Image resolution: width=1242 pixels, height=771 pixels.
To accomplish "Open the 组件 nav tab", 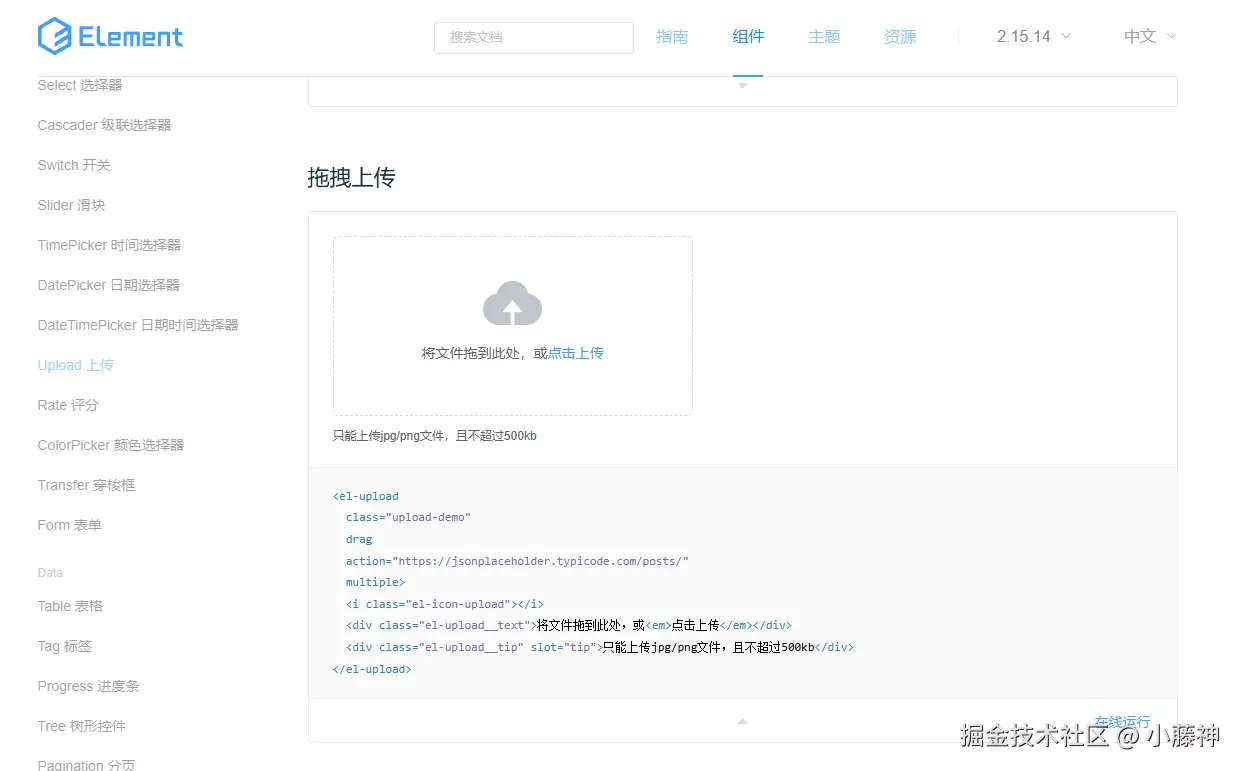I will 748,37.
